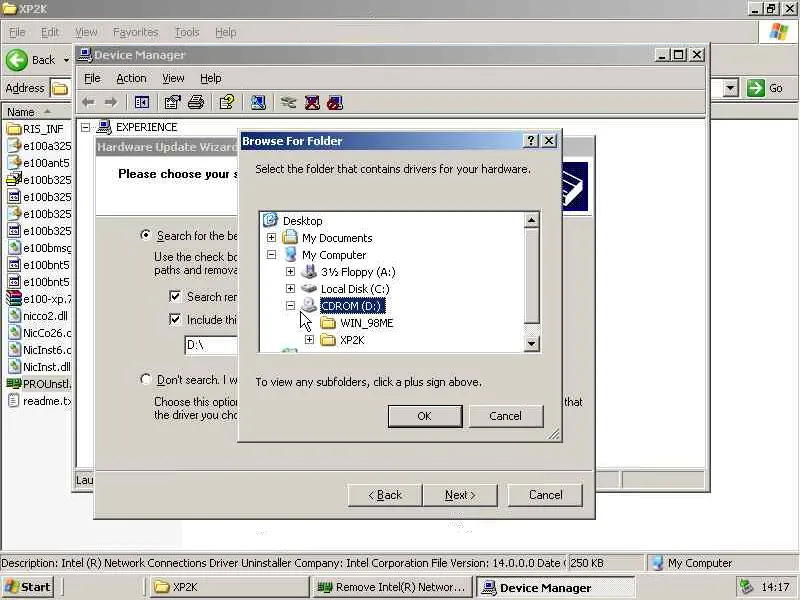Click the green Go arrow button
This screenshot has height=600, width=800.
[756, 88]
